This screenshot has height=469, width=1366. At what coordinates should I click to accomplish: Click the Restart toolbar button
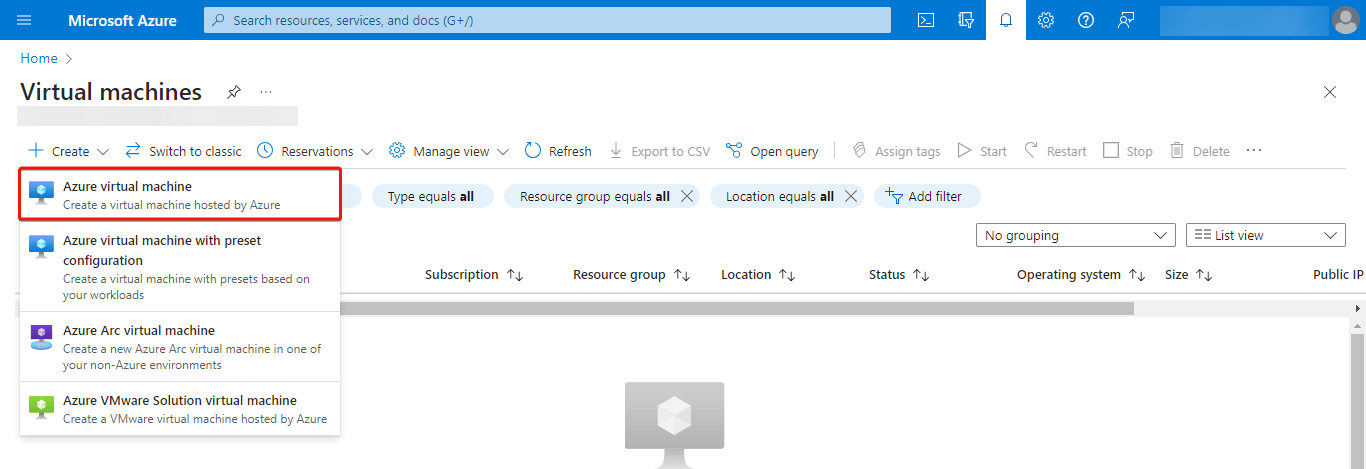pyautogui.click(x=1055, y=151)
